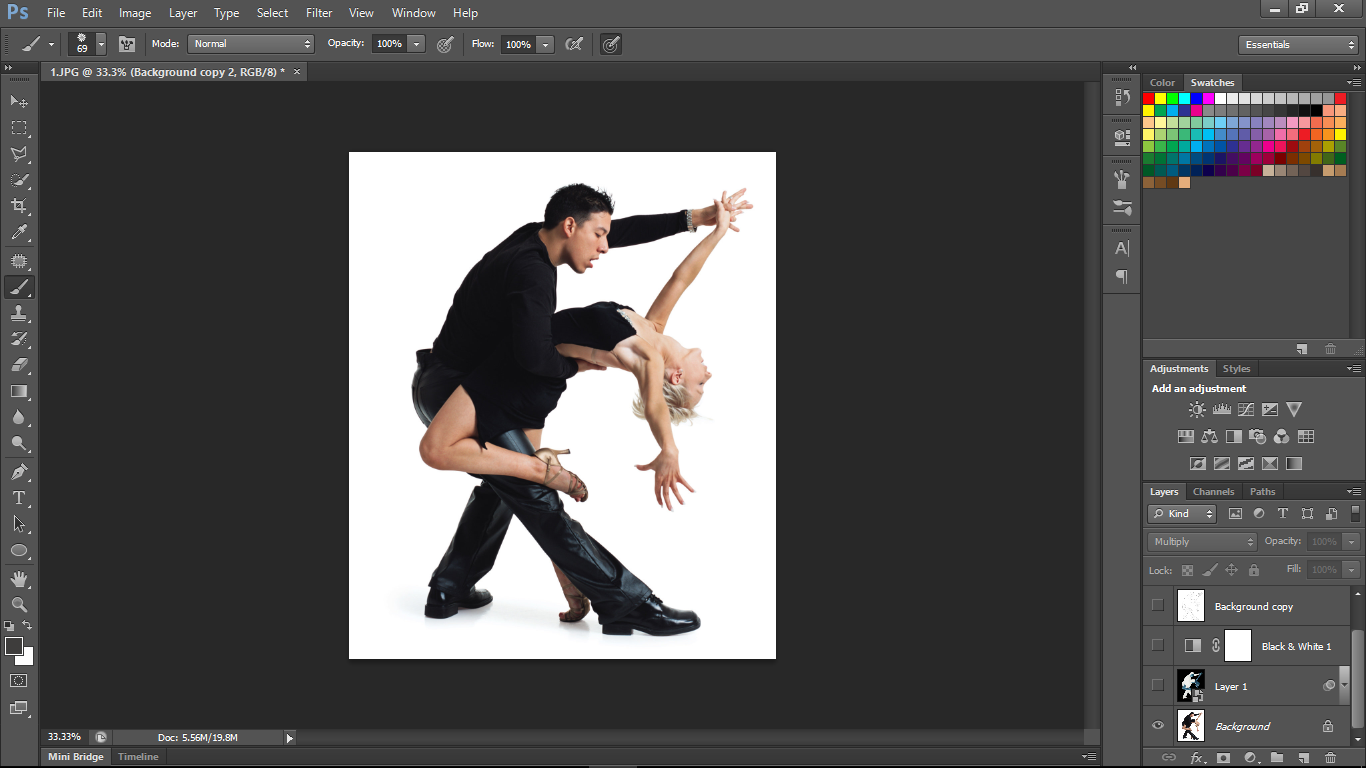Viewport: 1366px width, 768px height.
Task: Select the Hand tool
Action: 19,579
